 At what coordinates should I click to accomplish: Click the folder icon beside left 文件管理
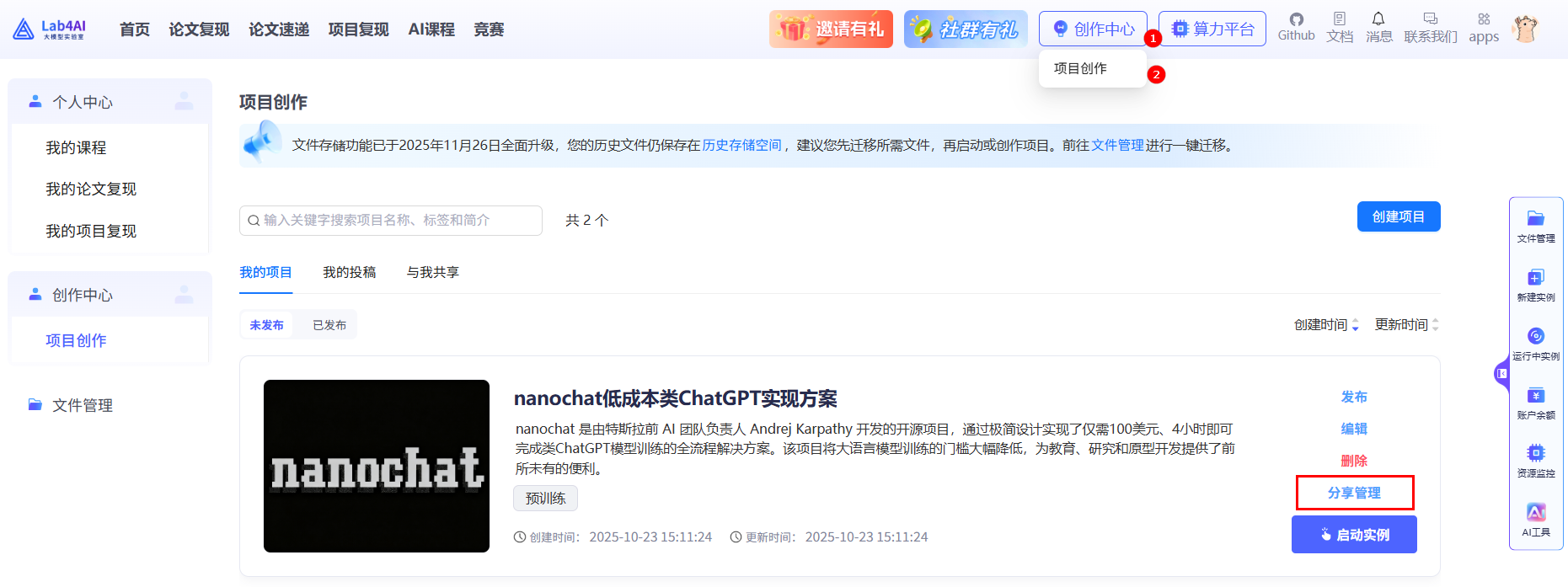coord(35,405)
